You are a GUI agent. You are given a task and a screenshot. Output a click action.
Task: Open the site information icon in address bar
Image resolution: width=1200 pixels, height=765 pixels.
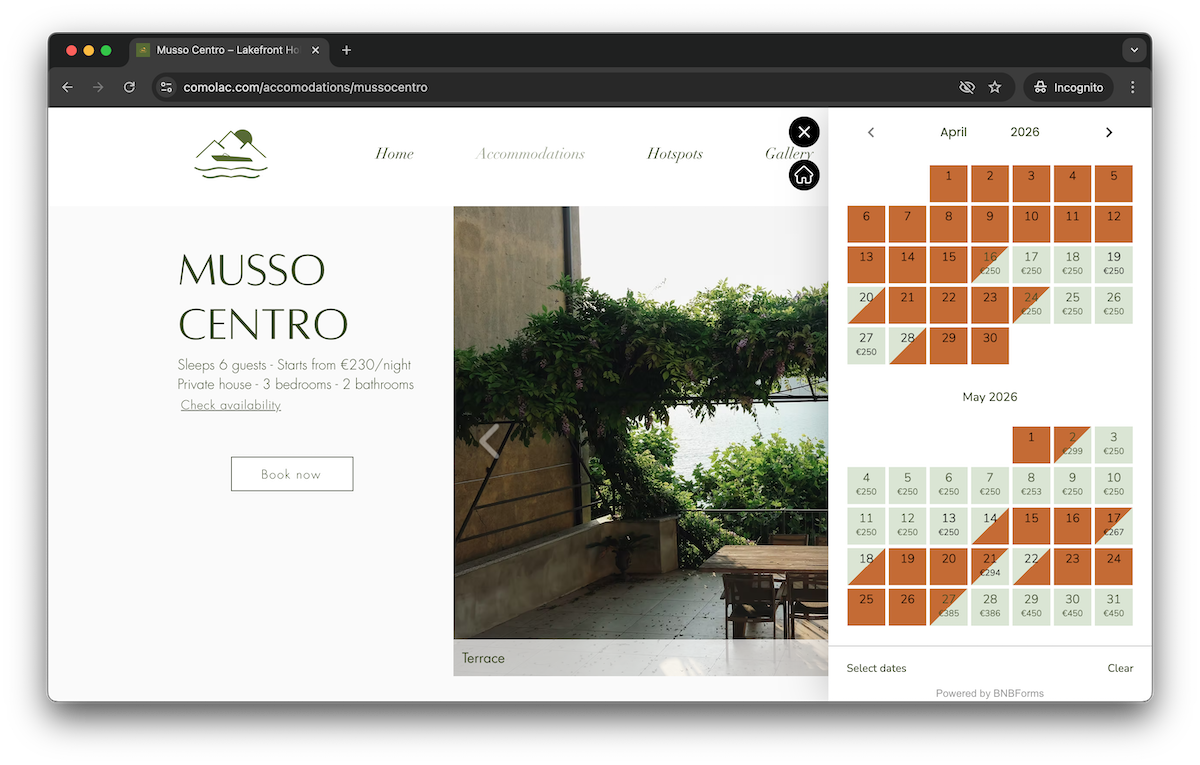tap(167, 88)
